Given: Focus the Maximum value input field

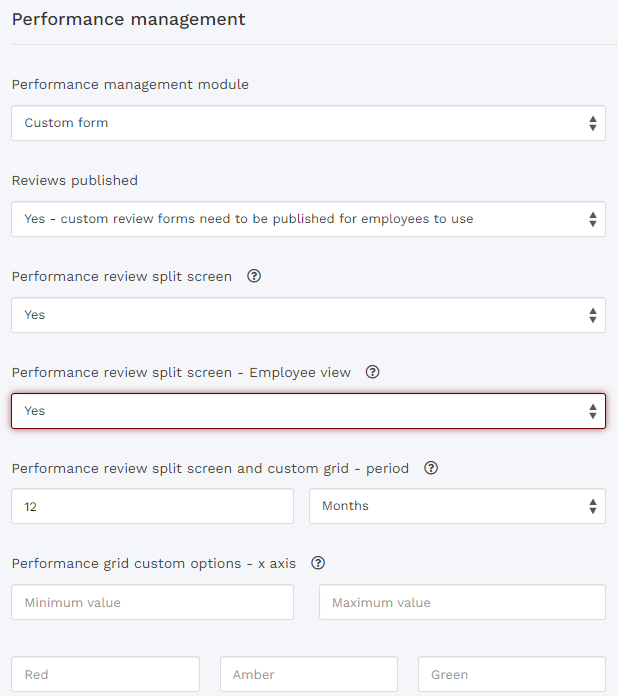Looking at the screenshot, I should (x=462, y=603).
